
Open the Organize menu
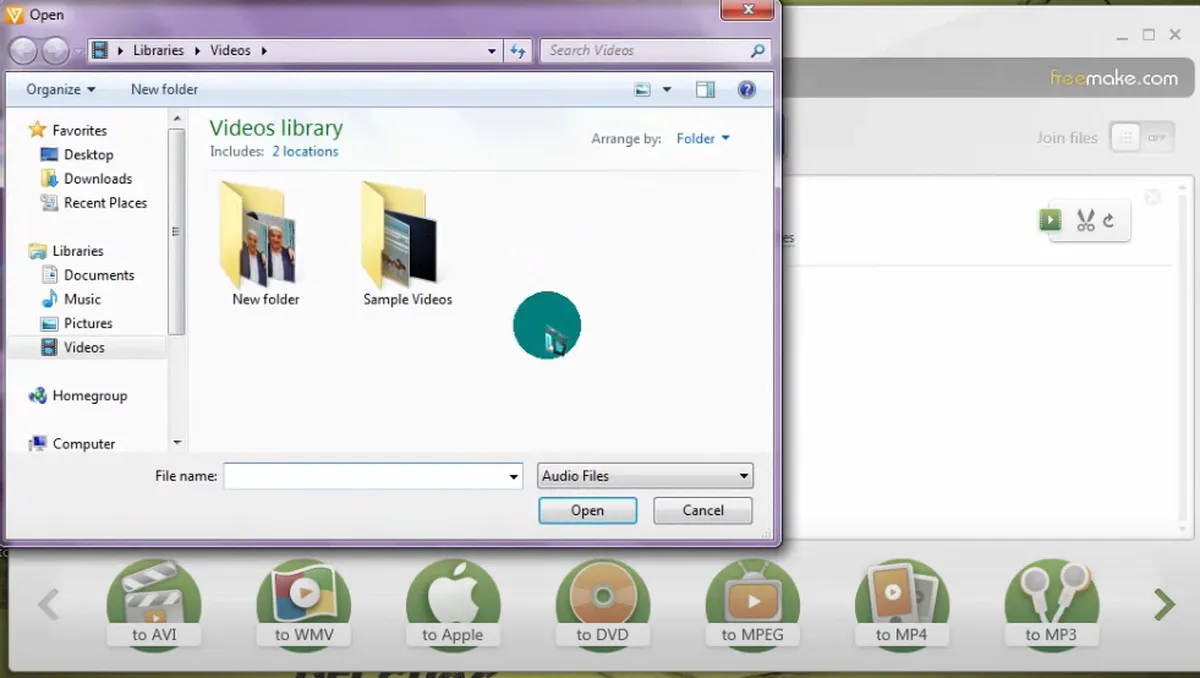(x=61, y=89)
